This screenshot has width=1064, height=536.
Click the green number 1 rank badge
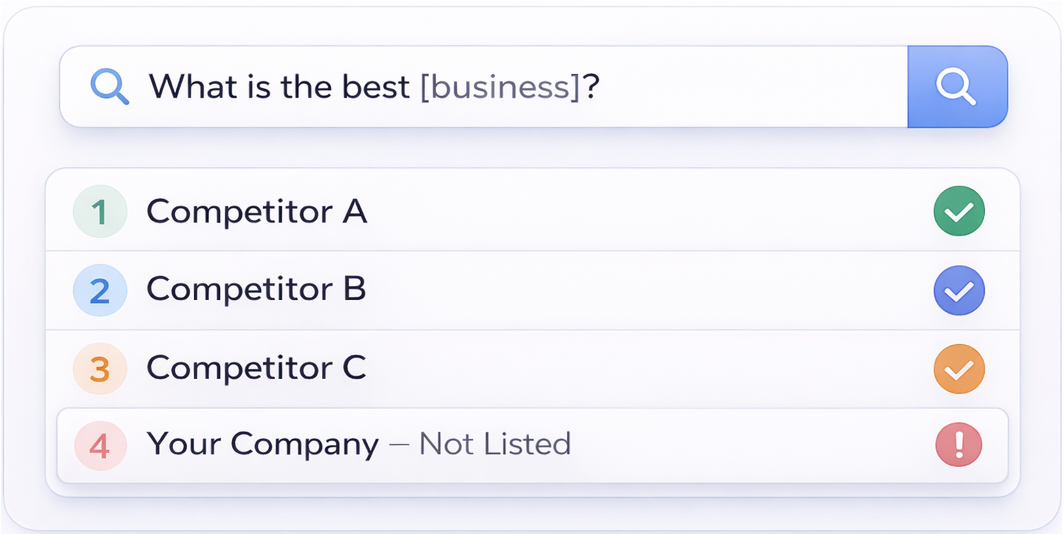click(100, 211)
